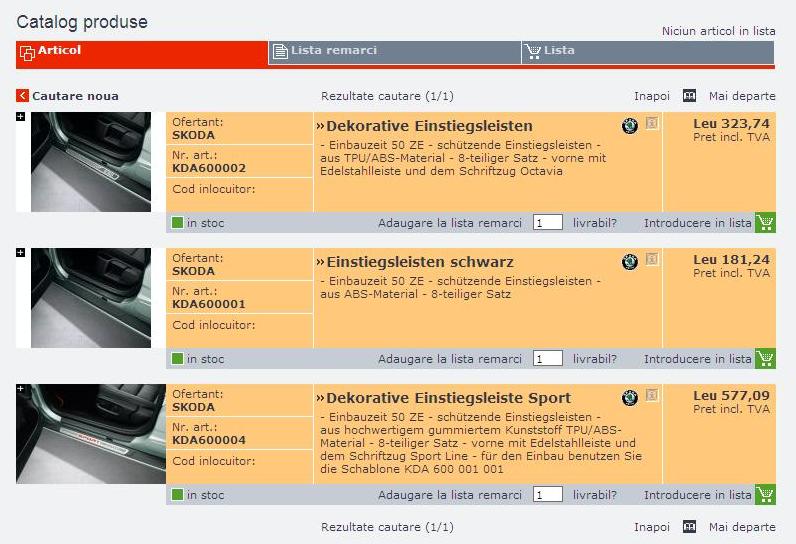Expand the image of product KDA600004 with plus
The image size is (796, 544).
(x=20, y=389)
